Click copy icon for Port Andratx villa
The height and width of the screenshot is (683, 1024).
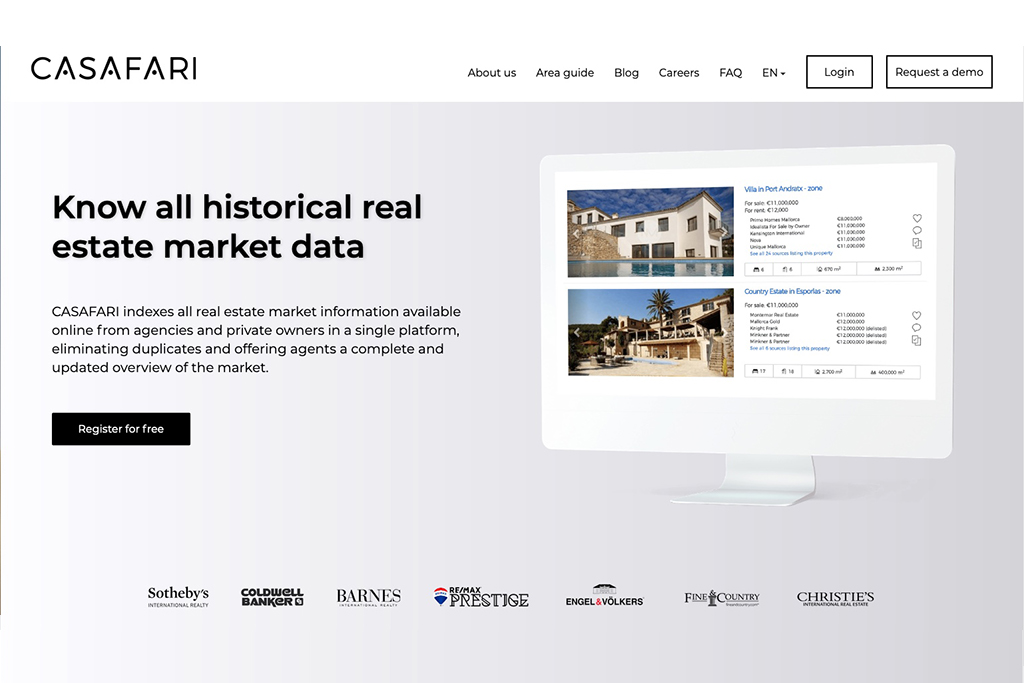click(917, 243)
